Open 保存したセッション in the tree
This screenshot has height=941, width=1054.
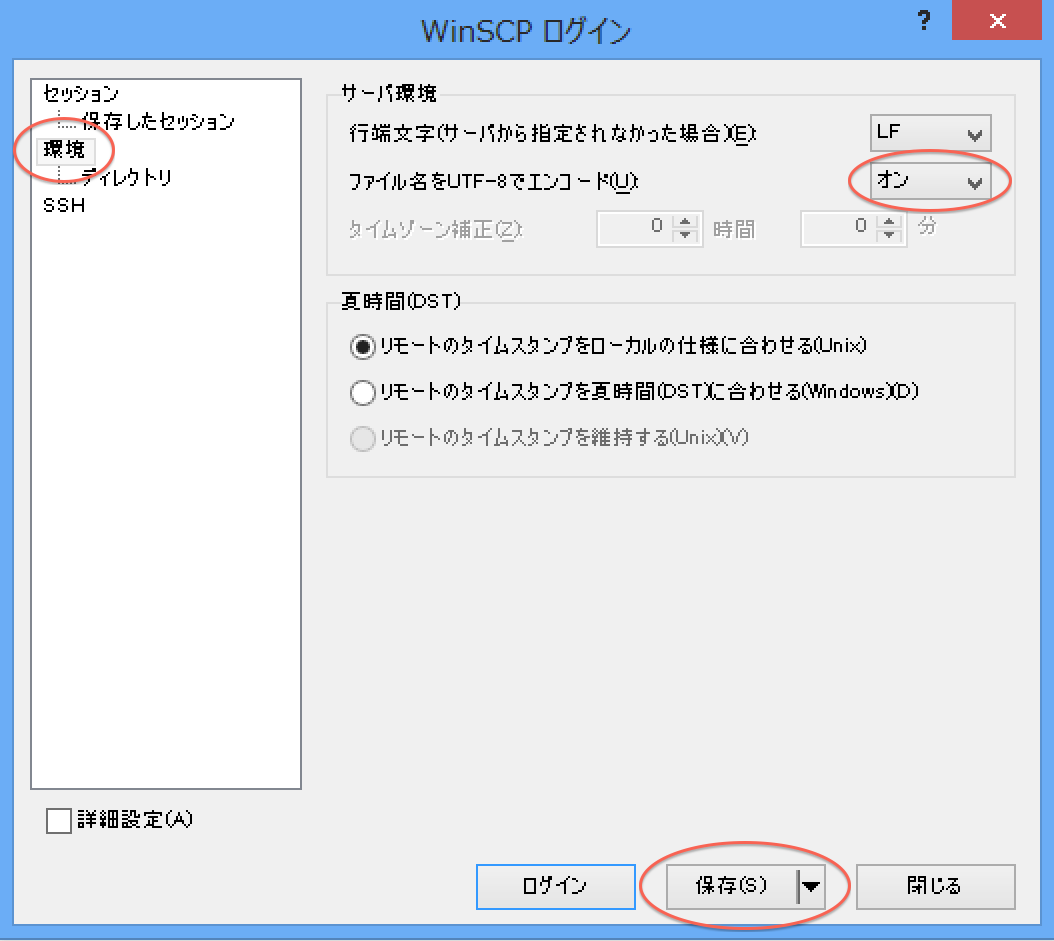pyautogui.click(x=157, y=121)
